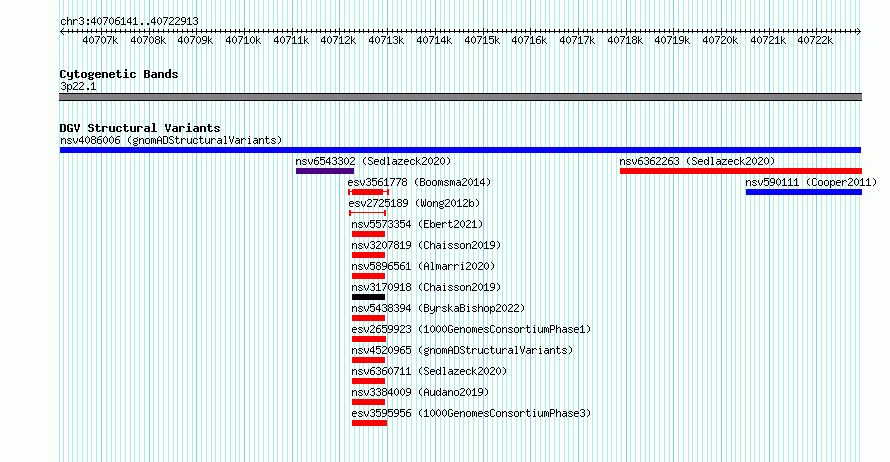This screenshot has height=462, width=890.
Task: Click the red nsv6362263 variant bar
Action: [x=741, y=171]
